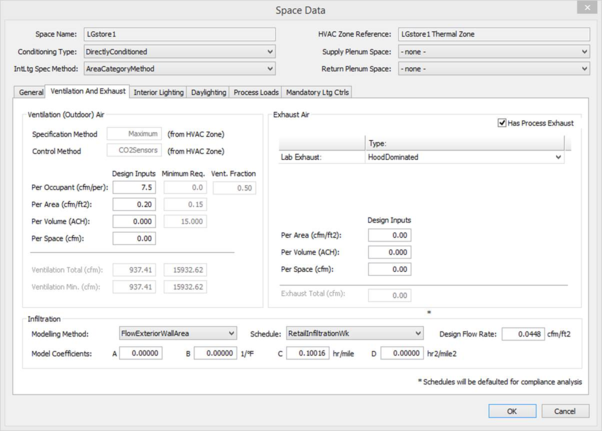Switch to the General tab

[31, 92]
